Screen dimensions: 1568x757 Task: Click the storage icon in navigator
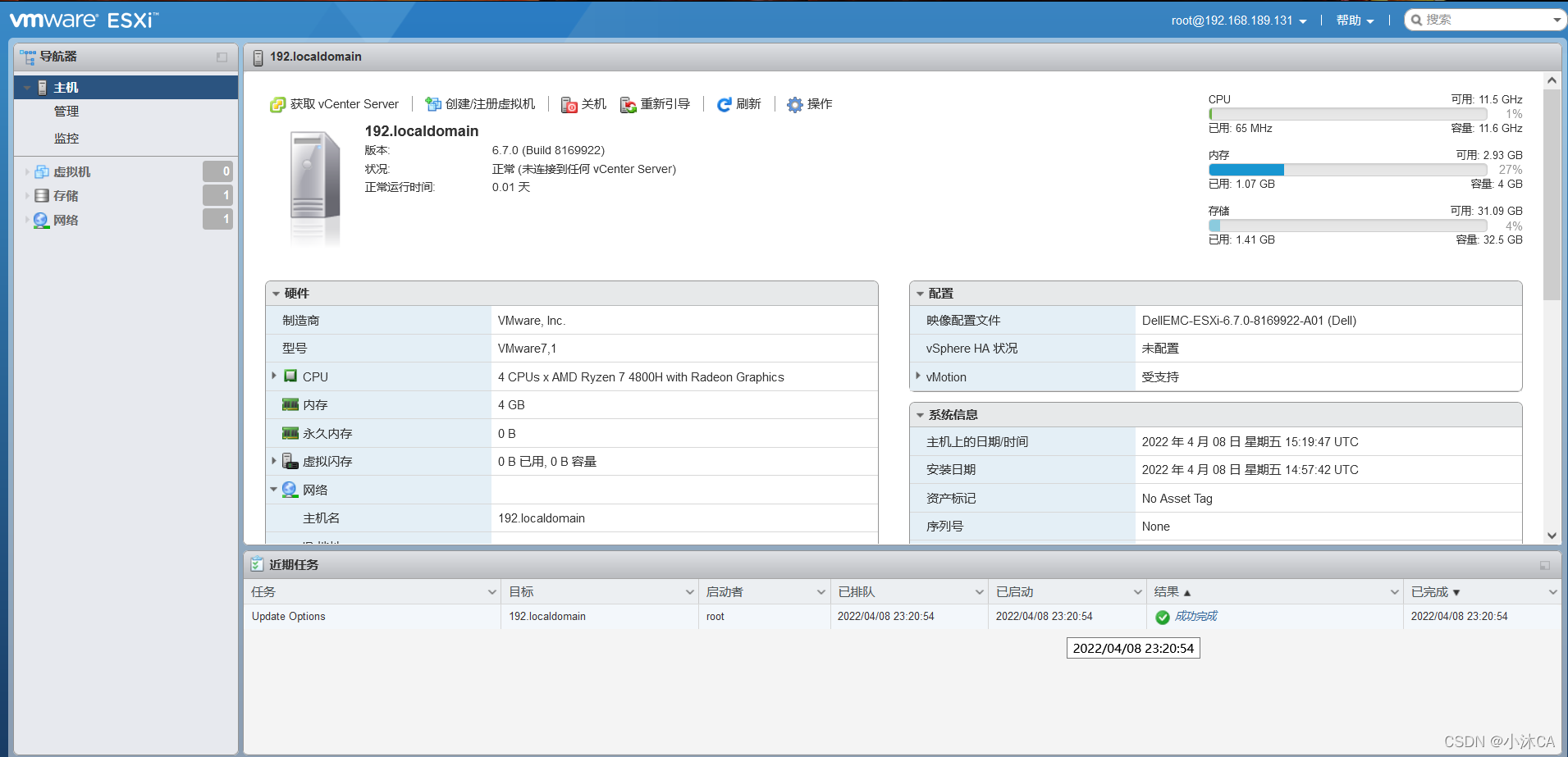(x=42, y=195)
